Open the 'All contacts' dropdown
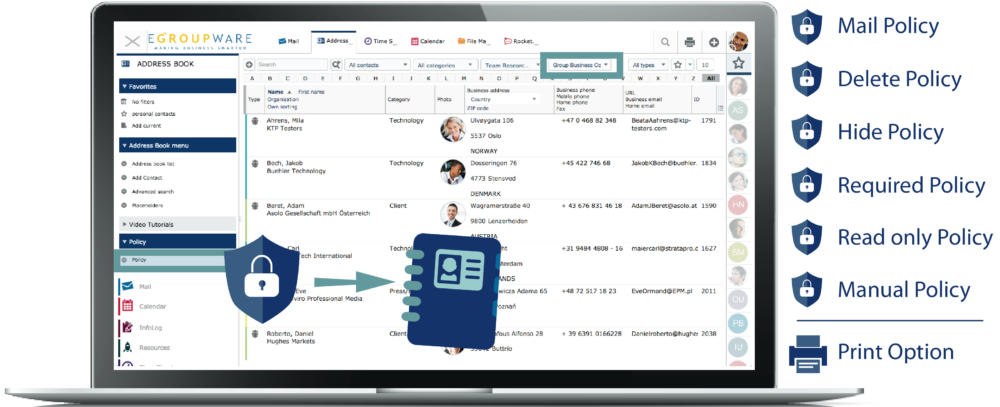This screenshot has width=1000, height=407. pos(378,64)
